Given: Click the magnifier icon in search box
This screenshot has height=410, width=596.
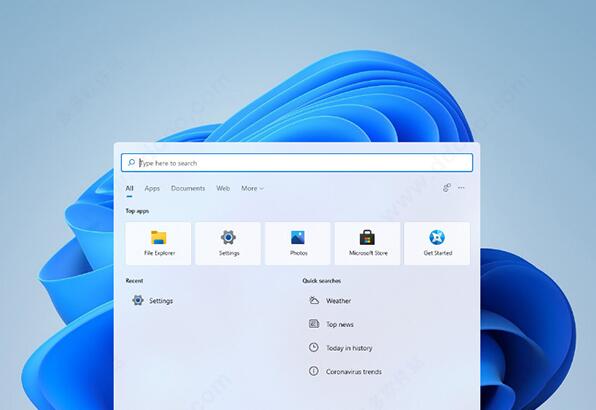Looking at the screenshot, I should point(132,163).
